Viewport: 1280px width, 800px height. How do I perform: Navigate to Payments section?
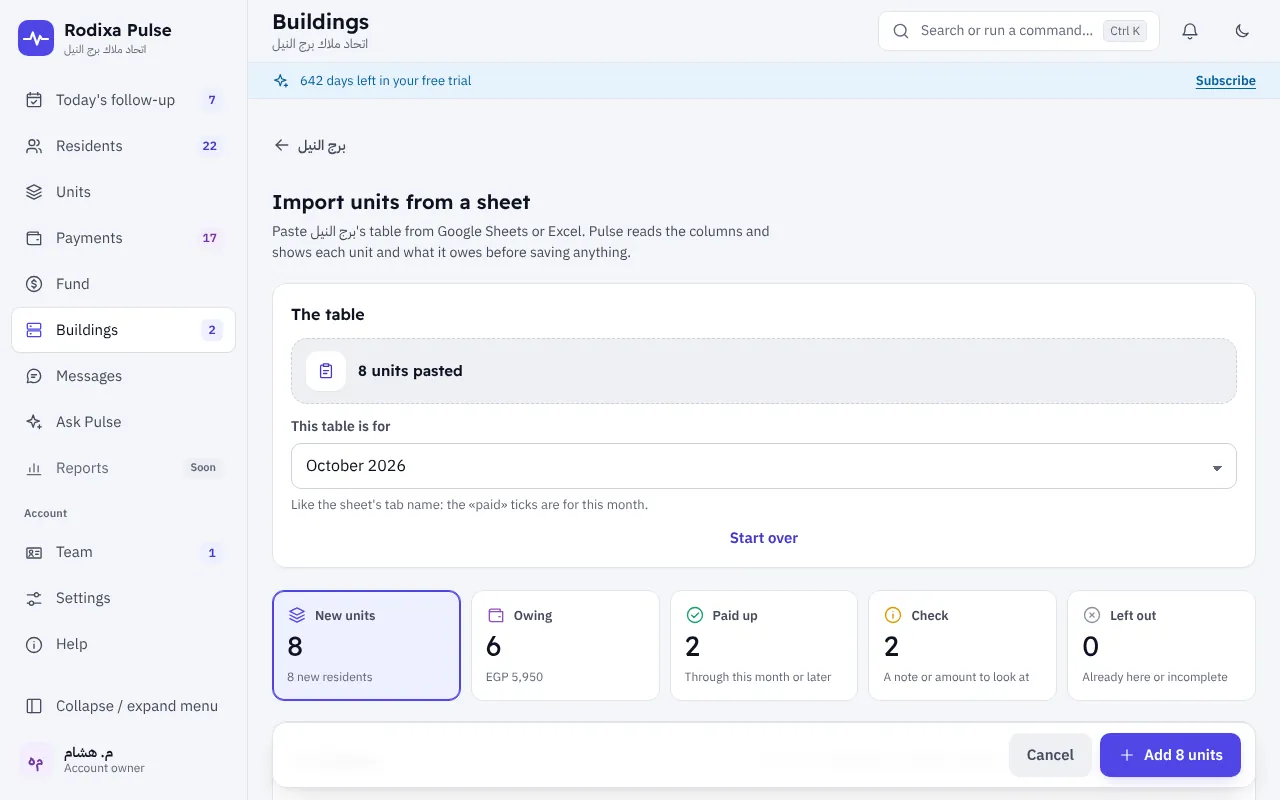point(123,238)
